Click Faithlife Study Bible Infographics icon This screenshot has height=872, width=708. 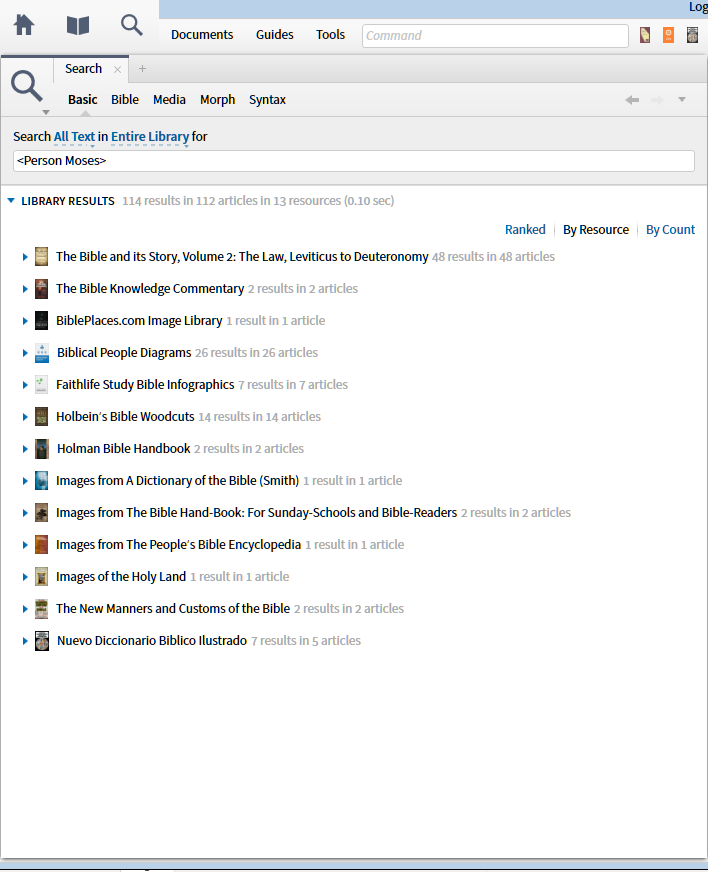(42, 385)
